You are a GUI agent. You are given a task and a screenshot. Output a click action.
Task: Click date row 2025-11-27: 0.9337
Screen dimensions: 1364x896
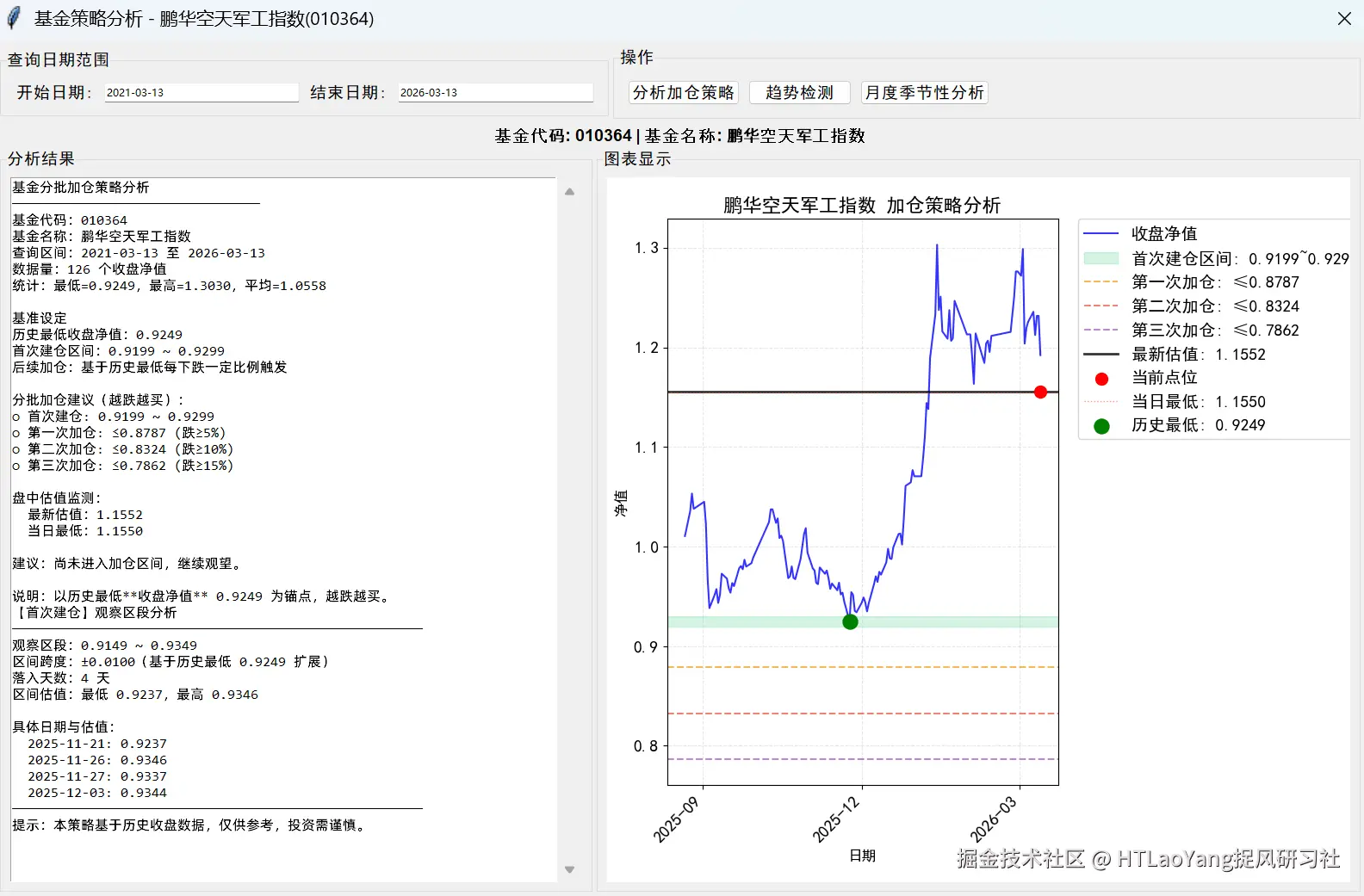[x=97, y=776]
